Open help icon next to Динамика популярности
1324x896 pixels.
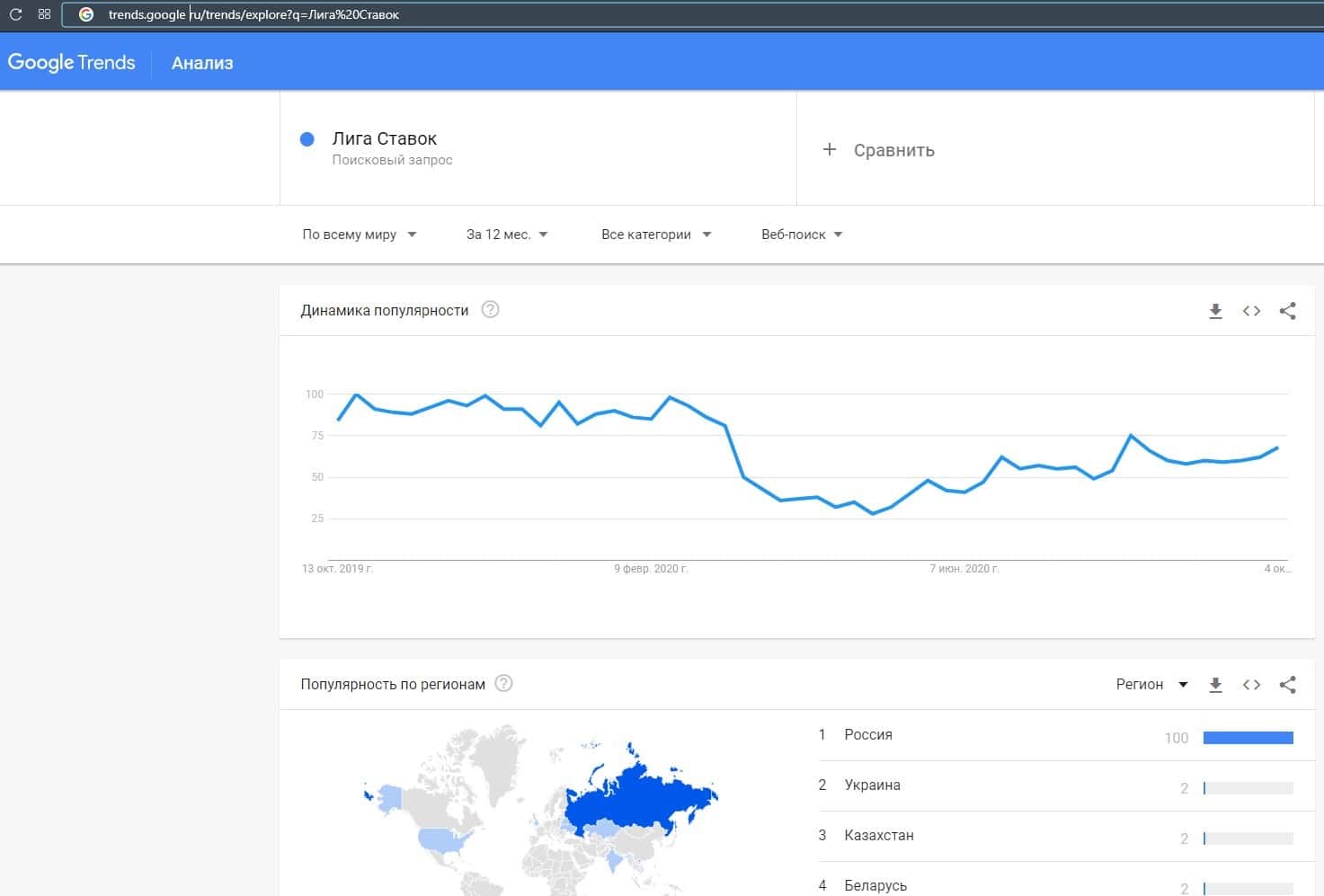[x=490, y=310]
